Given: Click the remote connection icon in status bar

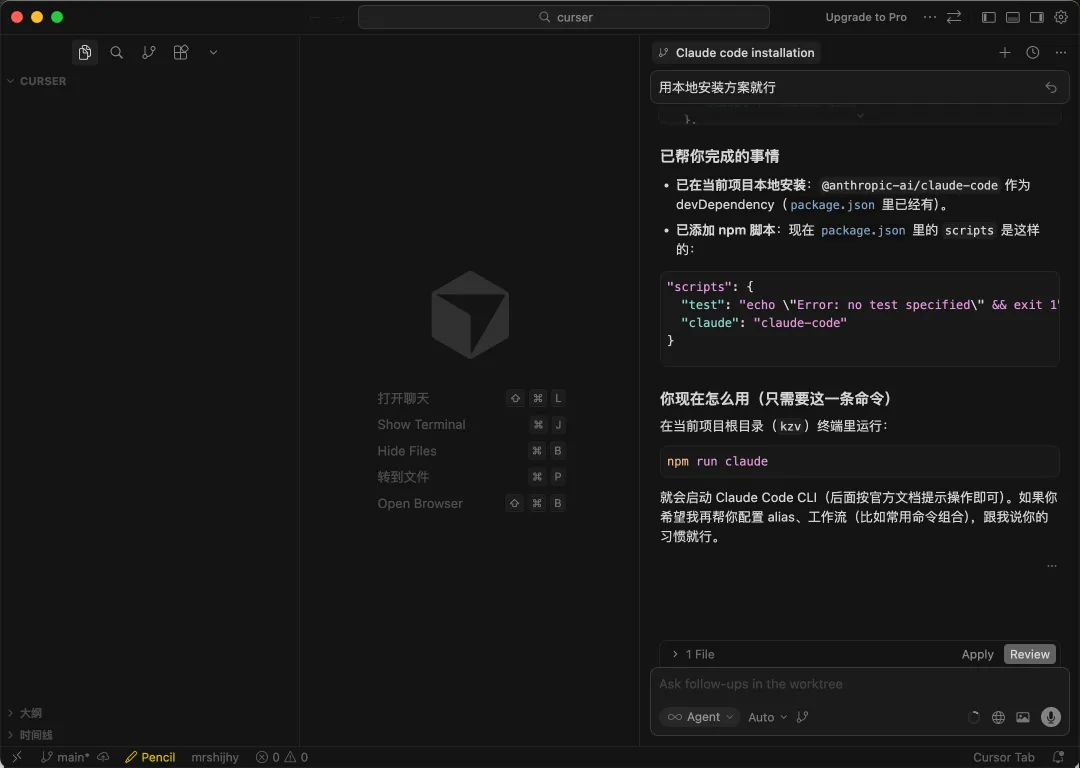Looking at the screenshot, I should click(17, 757).
